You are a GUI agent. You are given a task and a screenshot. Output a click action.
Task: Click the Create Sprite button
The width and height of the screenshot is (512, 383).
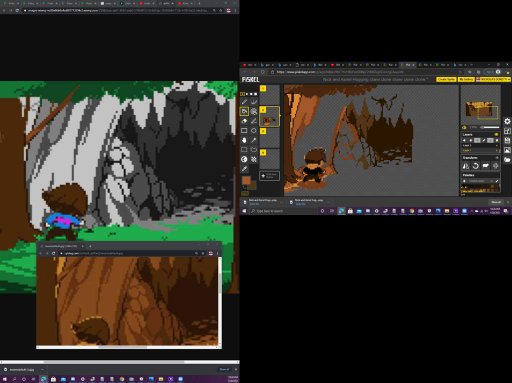[x=446, y=79]
